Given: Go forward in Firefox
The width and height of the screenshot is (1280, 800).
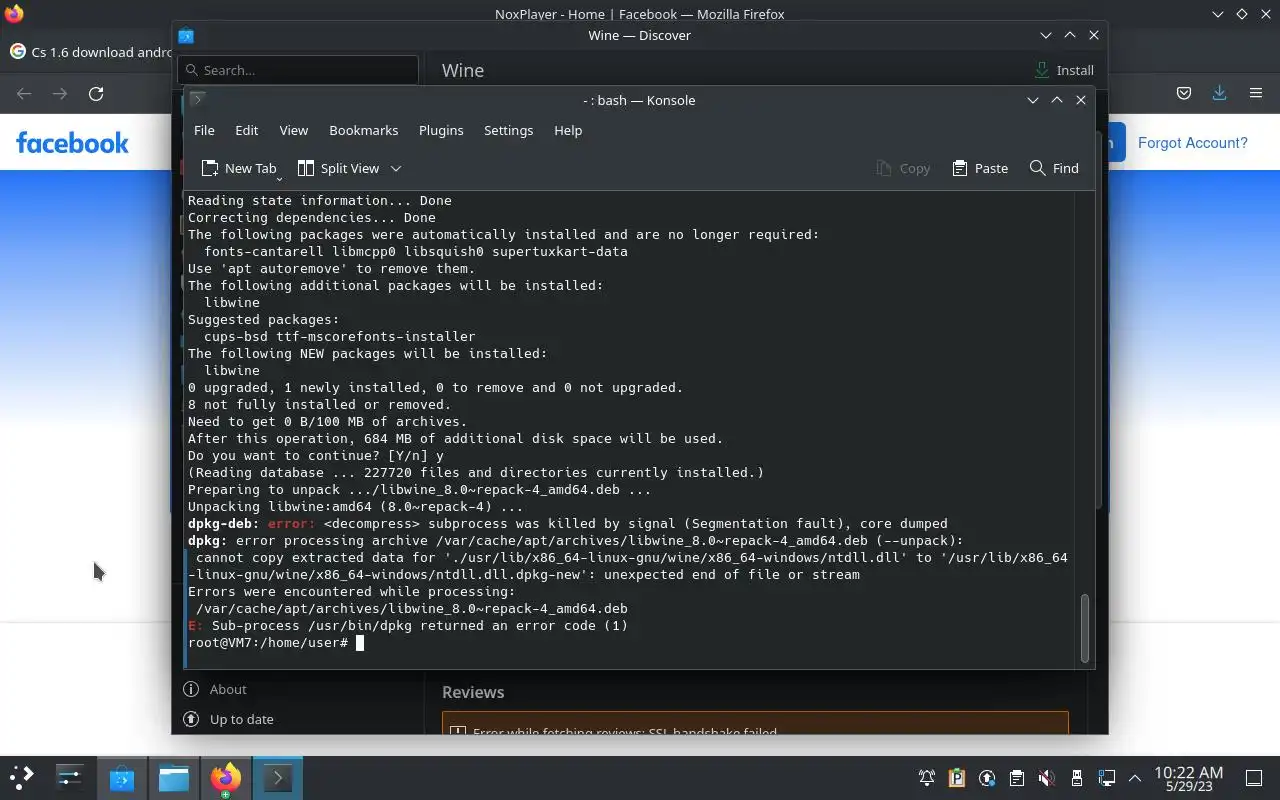Looking at the screenshot, I should click(x=60, y=93).
